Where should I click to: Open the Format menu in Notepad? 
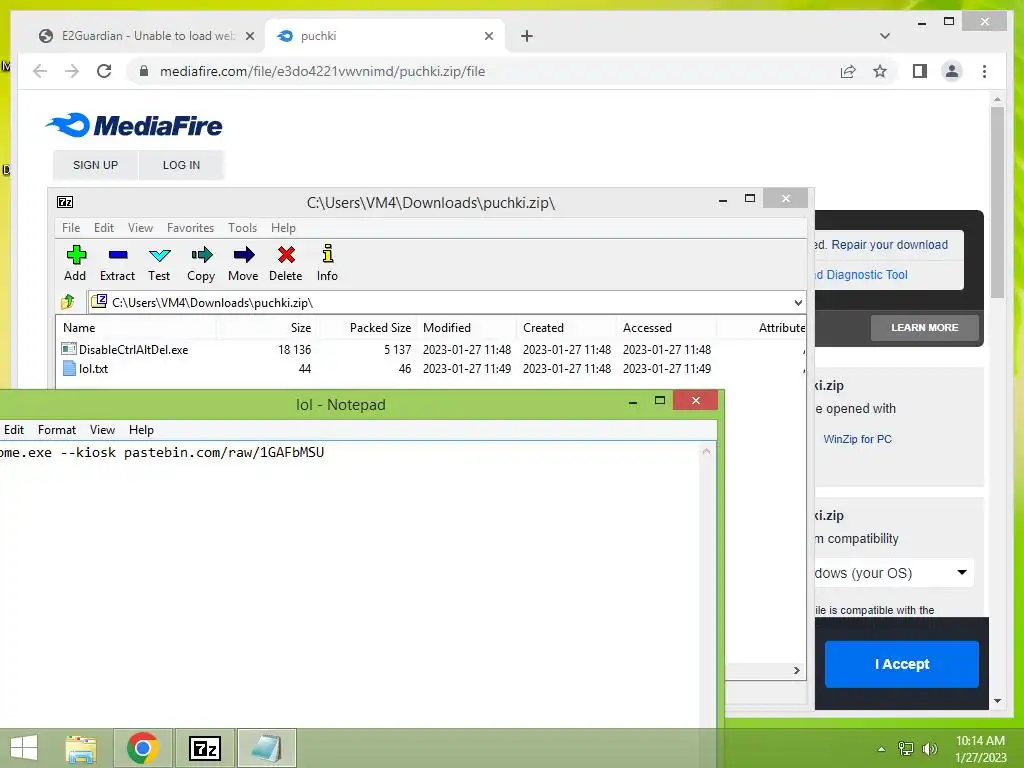[x=57, y=430]
